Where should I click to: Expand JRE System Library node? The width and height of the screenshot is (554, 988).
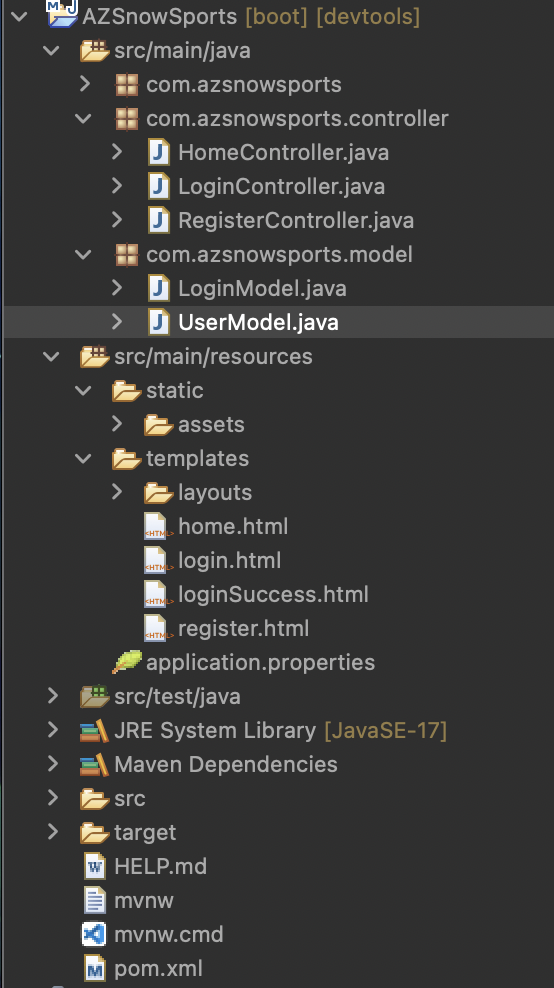pyautogui.click(x=53, y=730)
